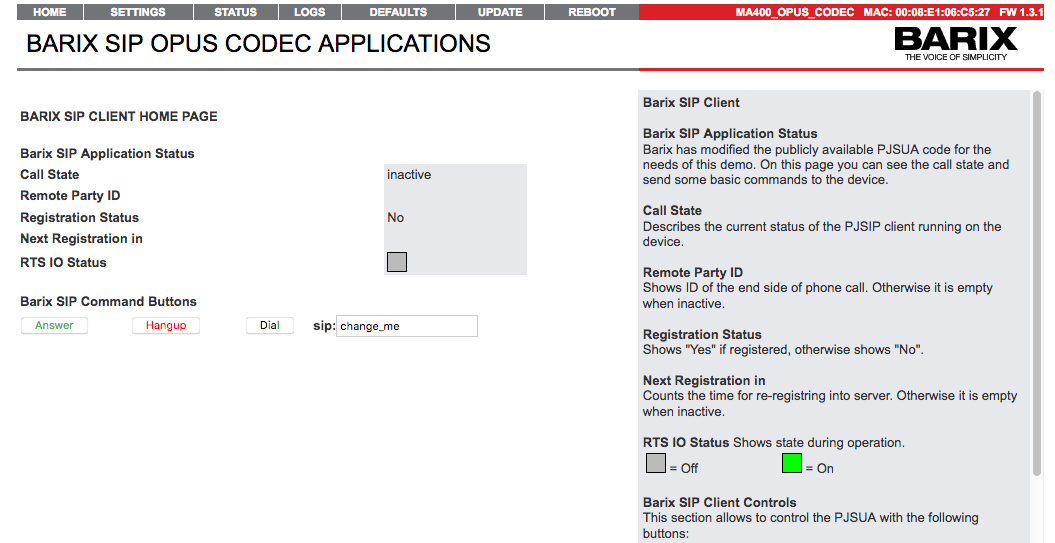Click the Dial button
The image size is (1055, 543).
pos(269,326)
